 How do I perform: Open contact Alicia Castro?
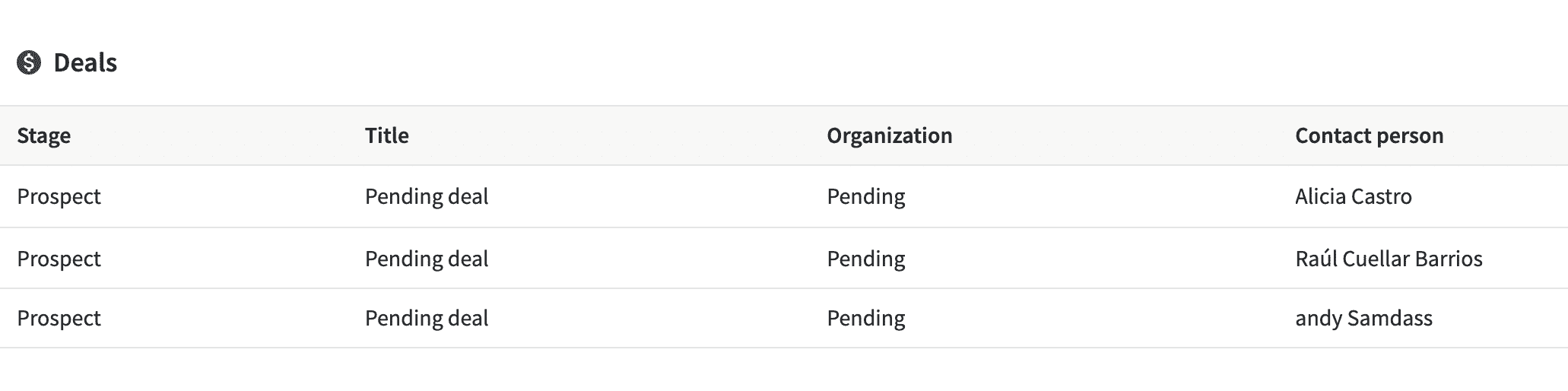pos(1354,196)
